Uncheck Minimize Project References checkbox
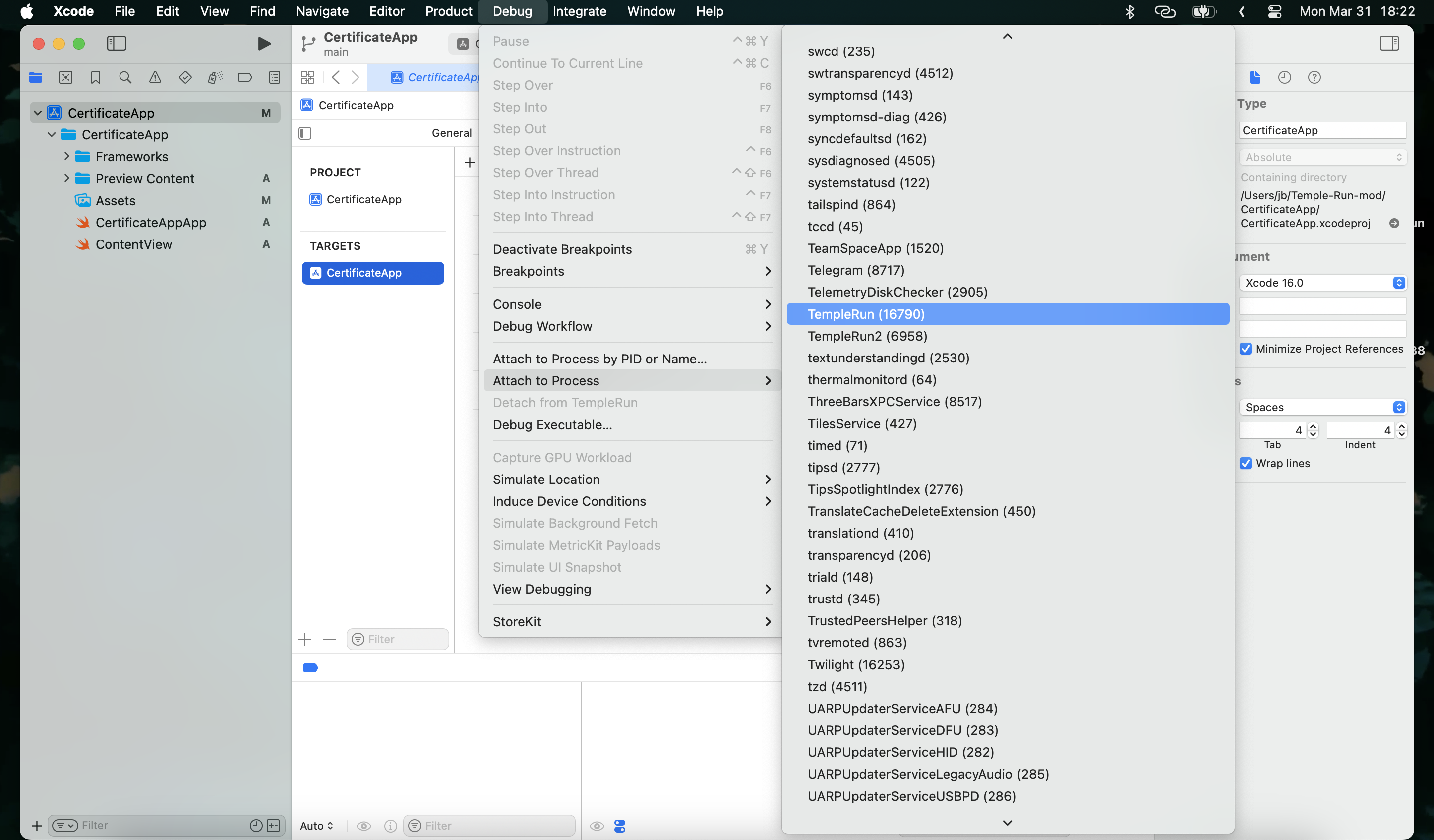This screenshot has width=1434, height=840. (1246, 349)
